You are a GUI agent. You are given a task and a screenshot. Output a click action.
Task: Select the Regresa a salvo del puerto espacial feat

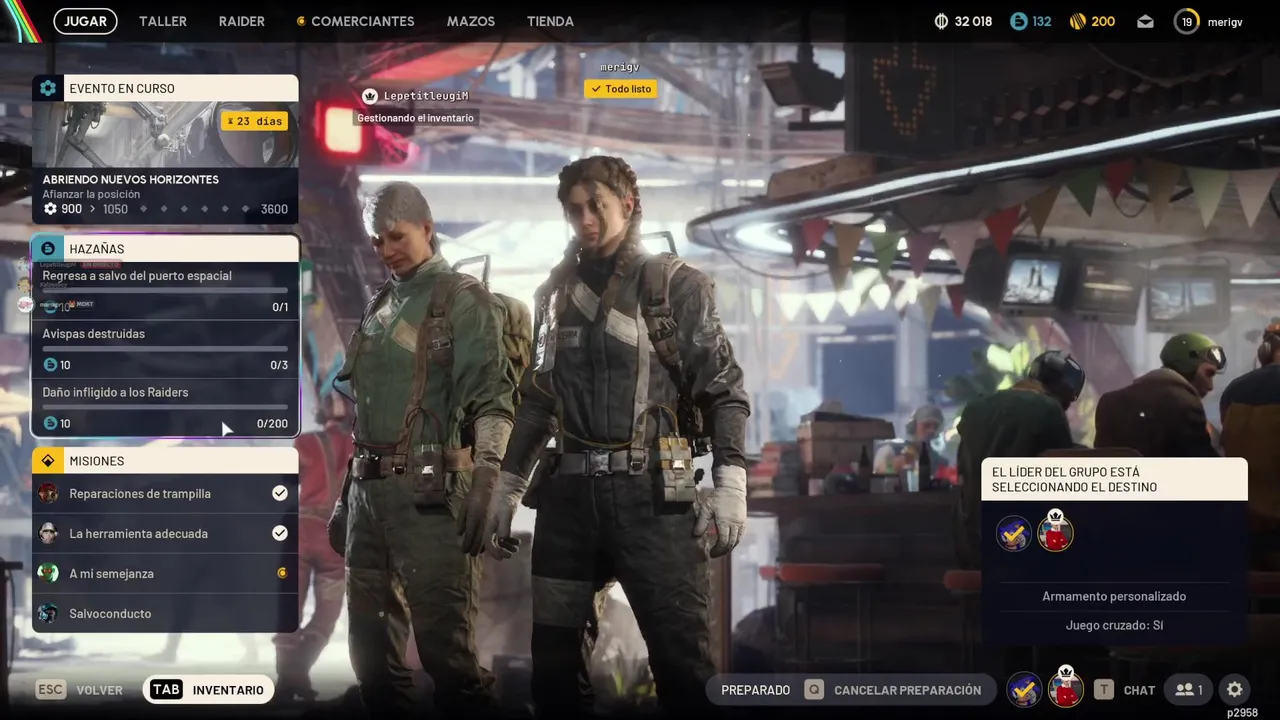(x=165, y=291)
